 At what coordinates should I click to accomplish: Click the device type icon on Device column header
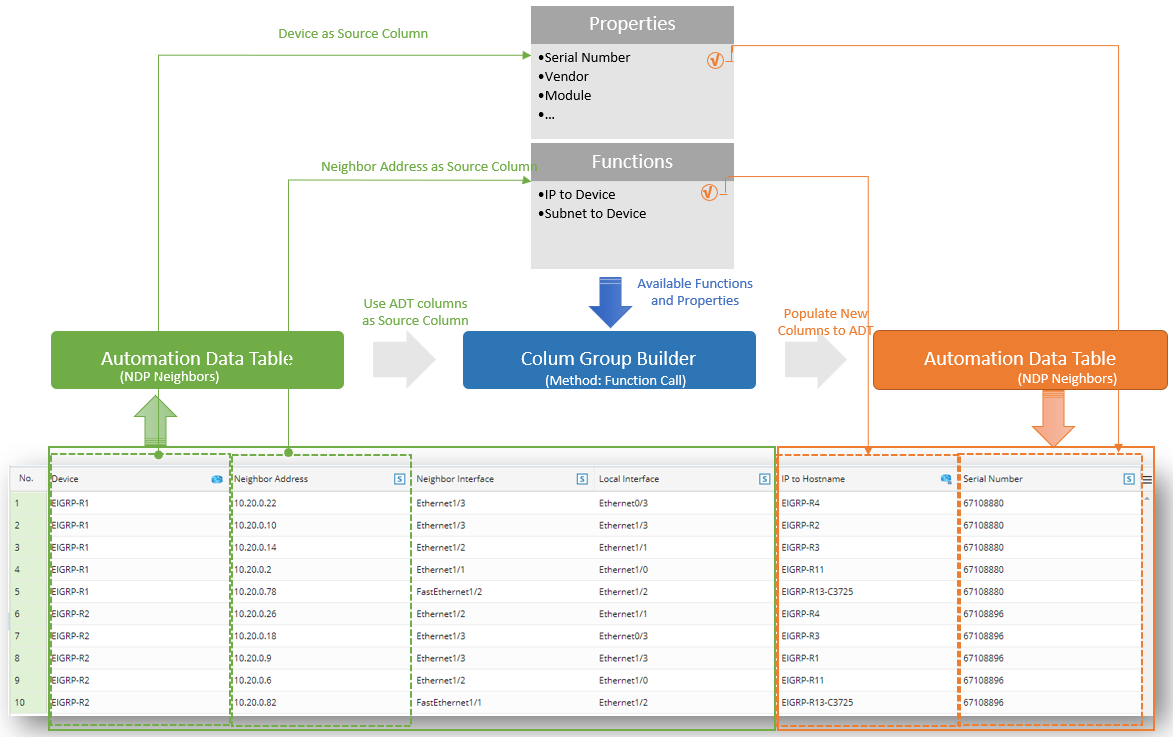[217, 479]
